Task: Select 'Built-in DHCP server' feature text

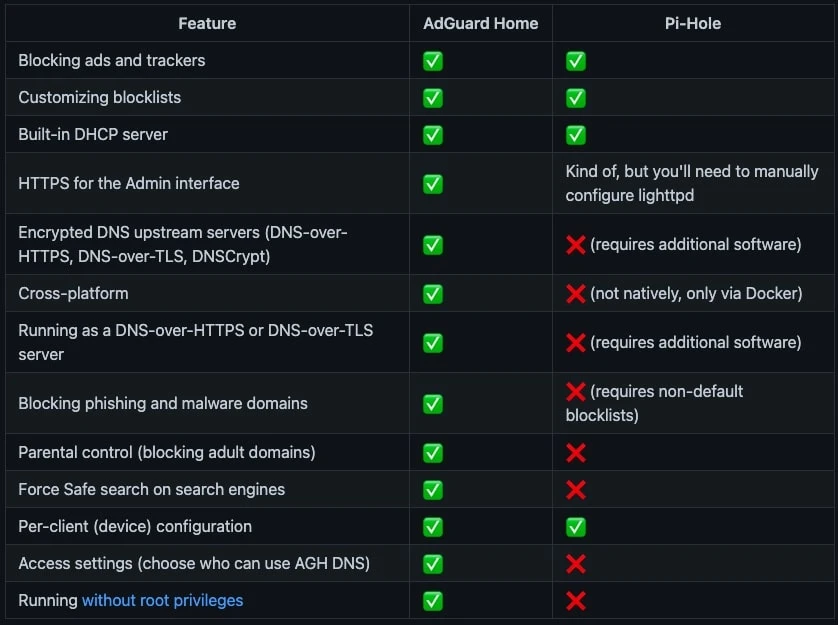Action: [x=93, y=134]
